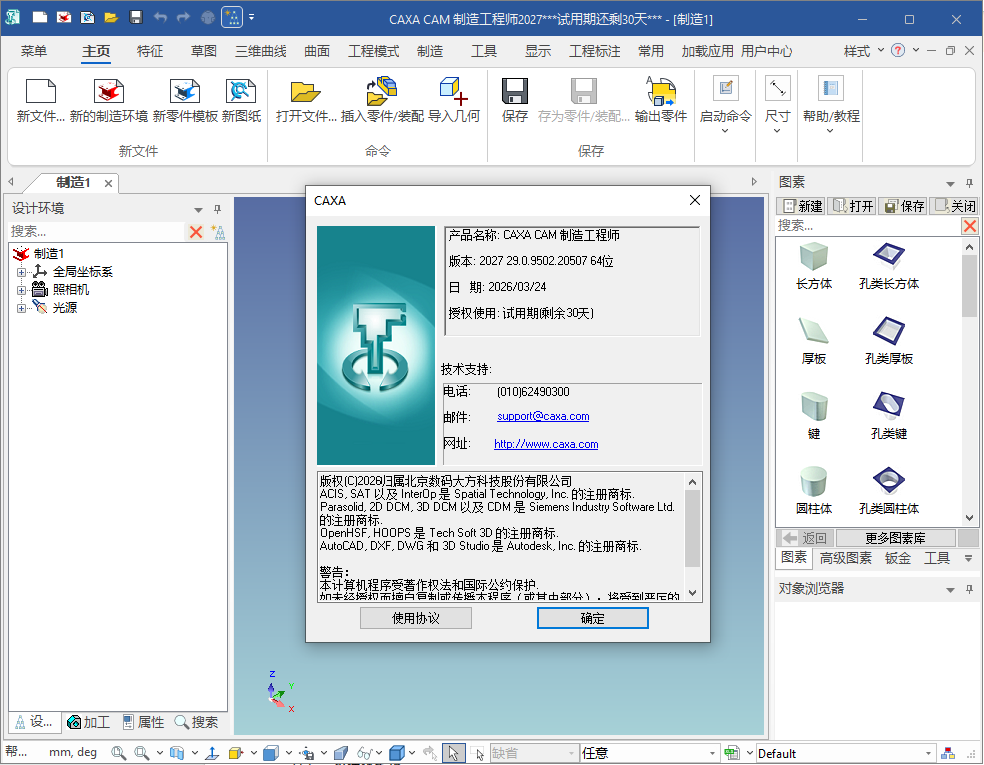The image size is (984, 765).
Task: Click the undo arrow in title bar
Action: point(160,18)
